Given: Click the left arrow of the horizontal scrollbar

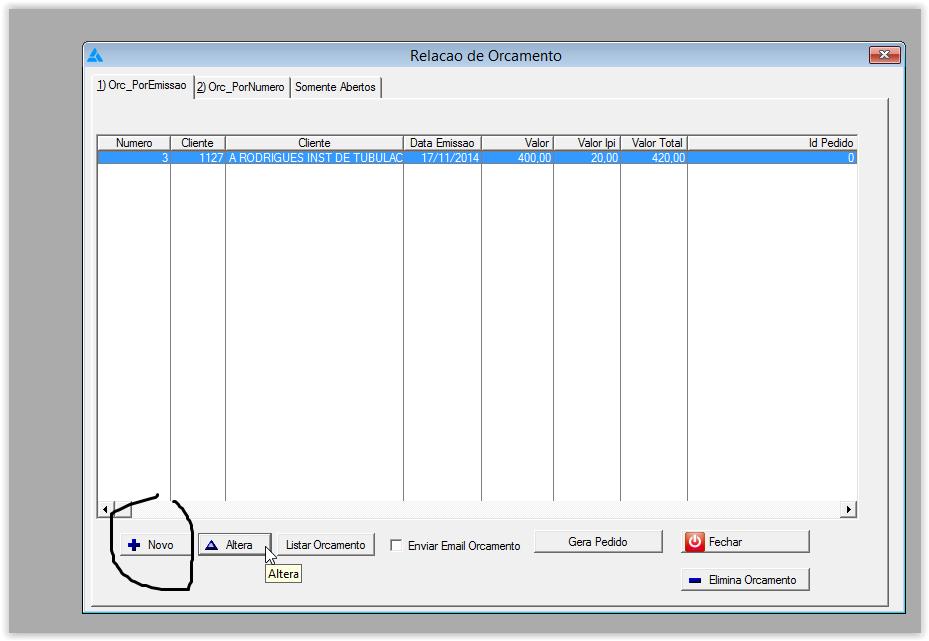Looking at the screenshot, I should [105, 509].
